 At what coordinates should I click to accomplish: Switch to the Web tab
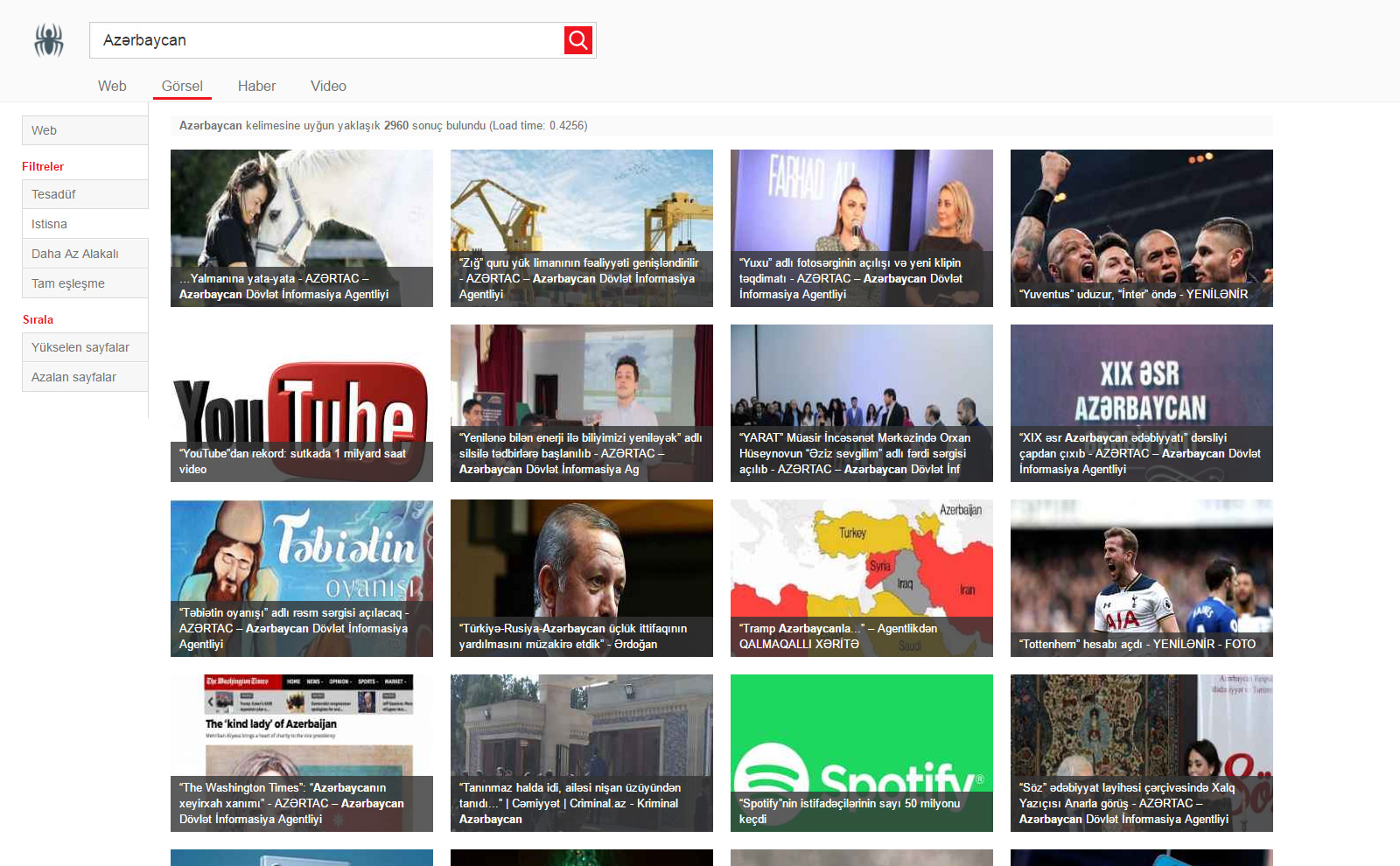coord(112,86)
